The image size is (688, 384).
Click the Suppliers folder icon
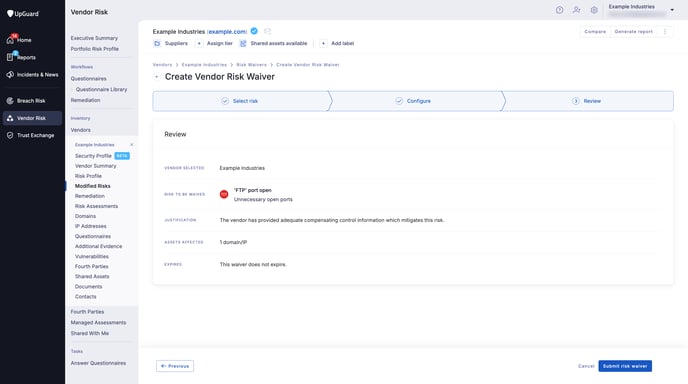point(157,43)
